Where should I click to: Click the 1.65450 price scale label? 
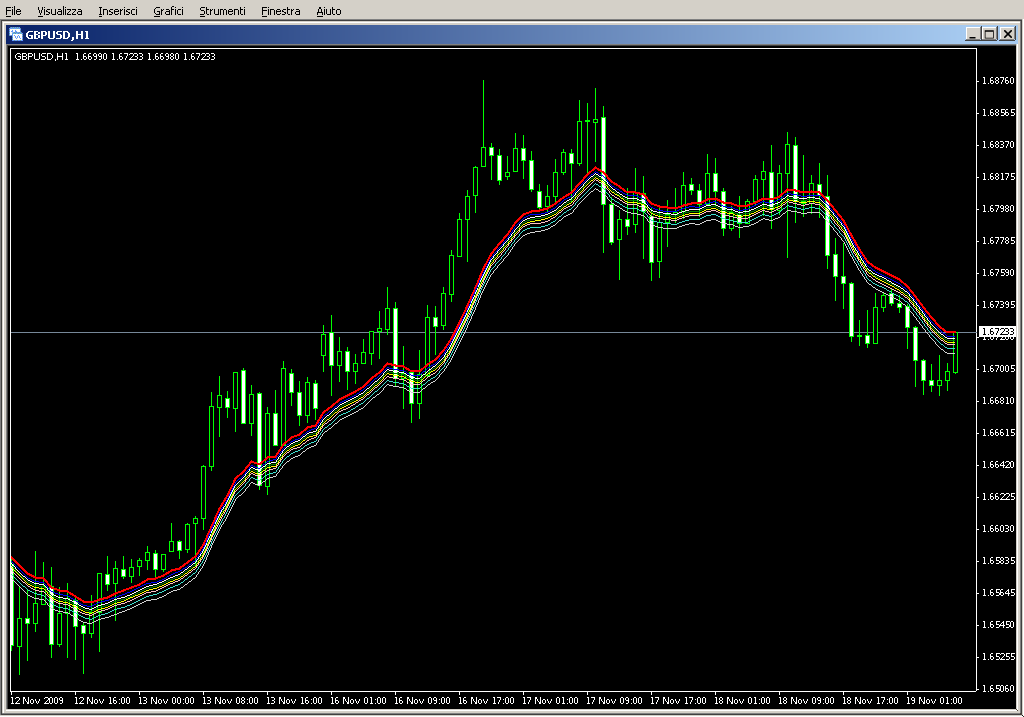click(x=999, y=625)
